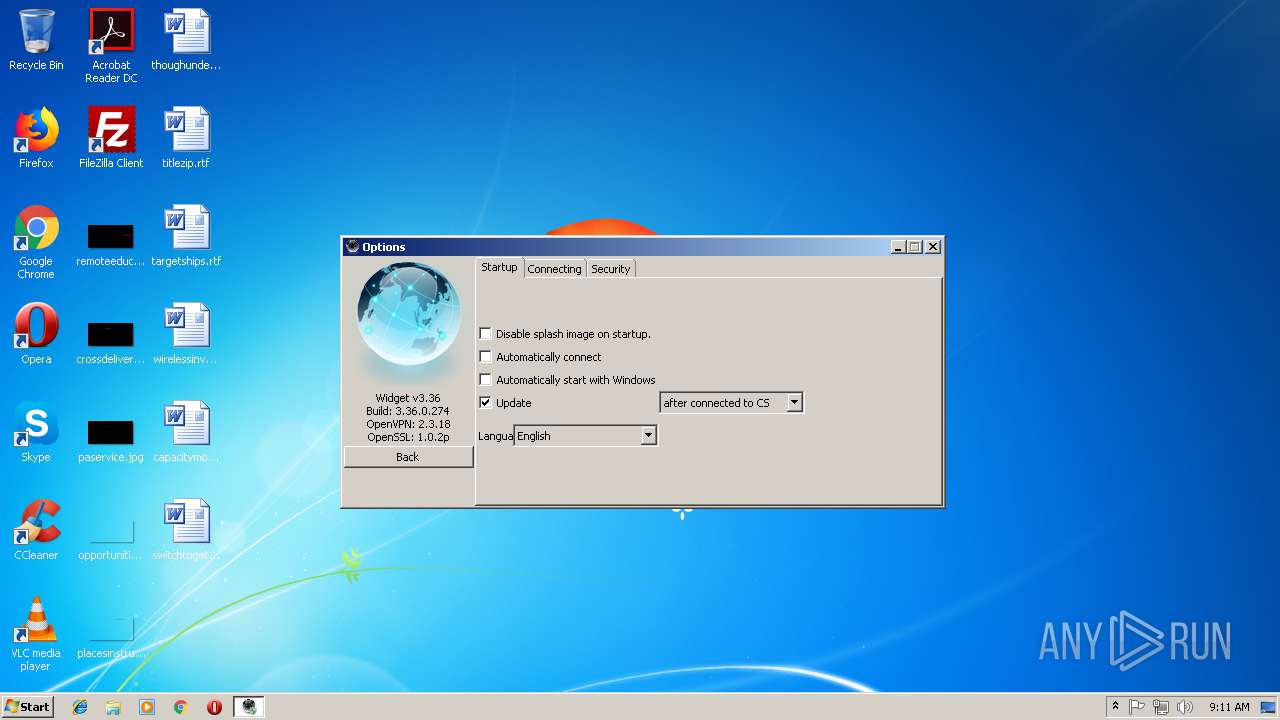Click the volume speaker tray icon

point(1185,707)
